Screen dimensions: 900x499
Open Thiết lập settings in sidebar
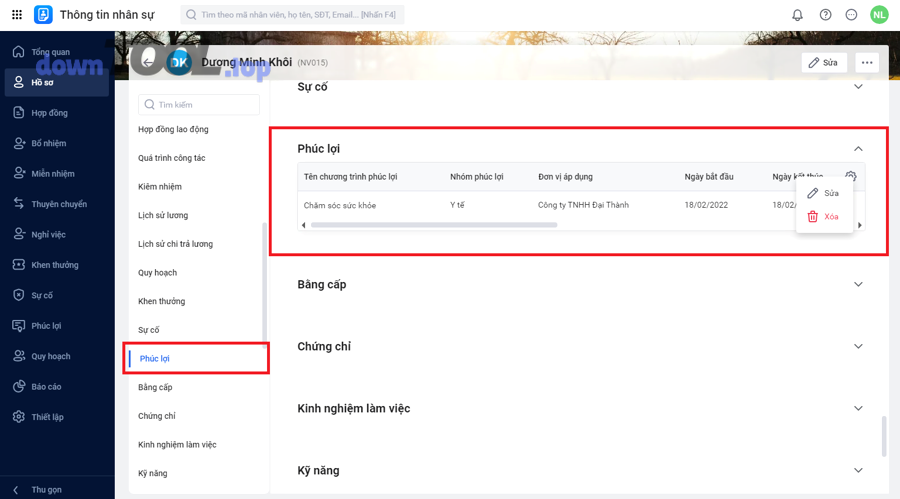click(47, 417)
